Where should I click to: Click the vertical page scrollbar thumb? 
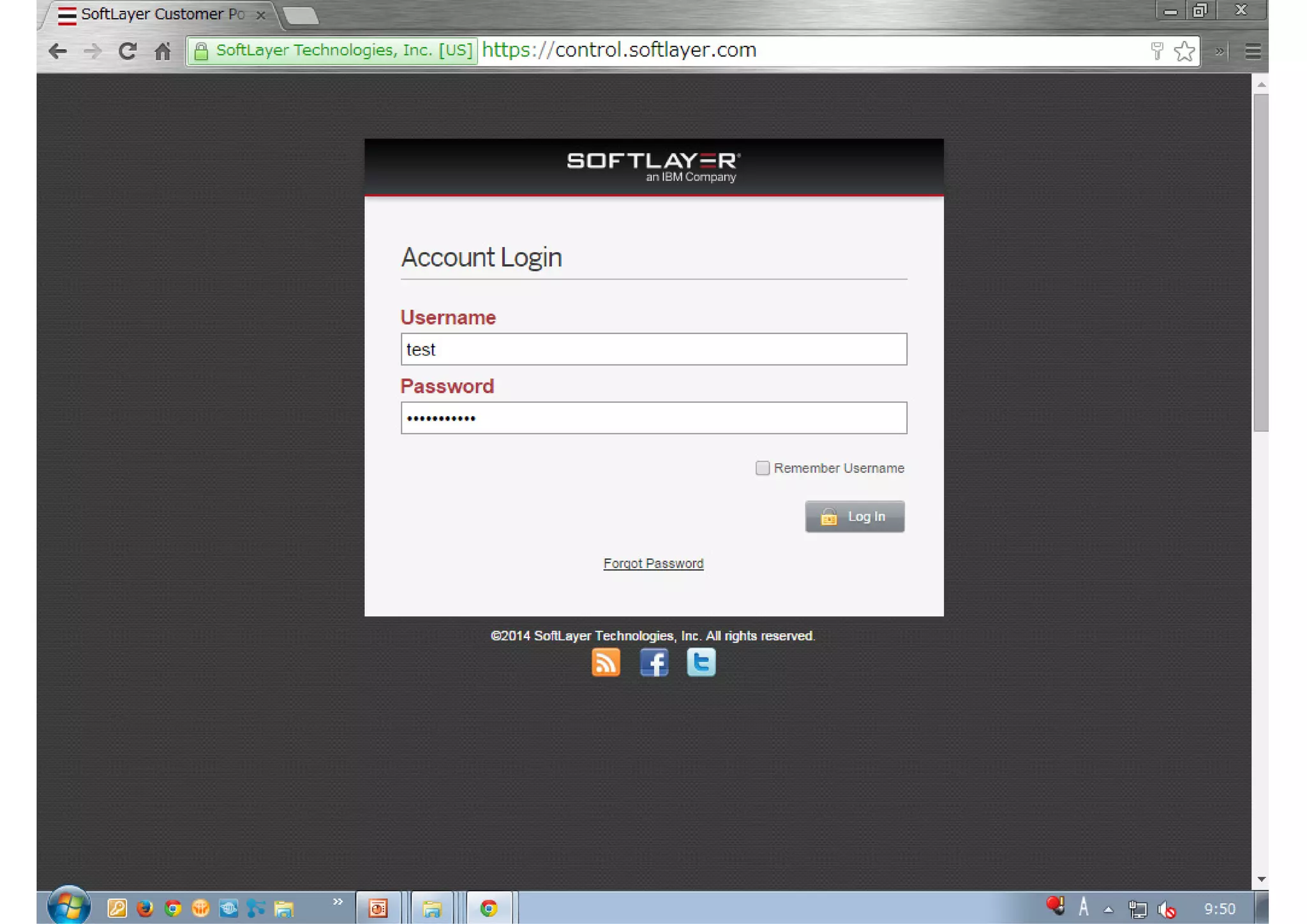[x=1260, y=262]
